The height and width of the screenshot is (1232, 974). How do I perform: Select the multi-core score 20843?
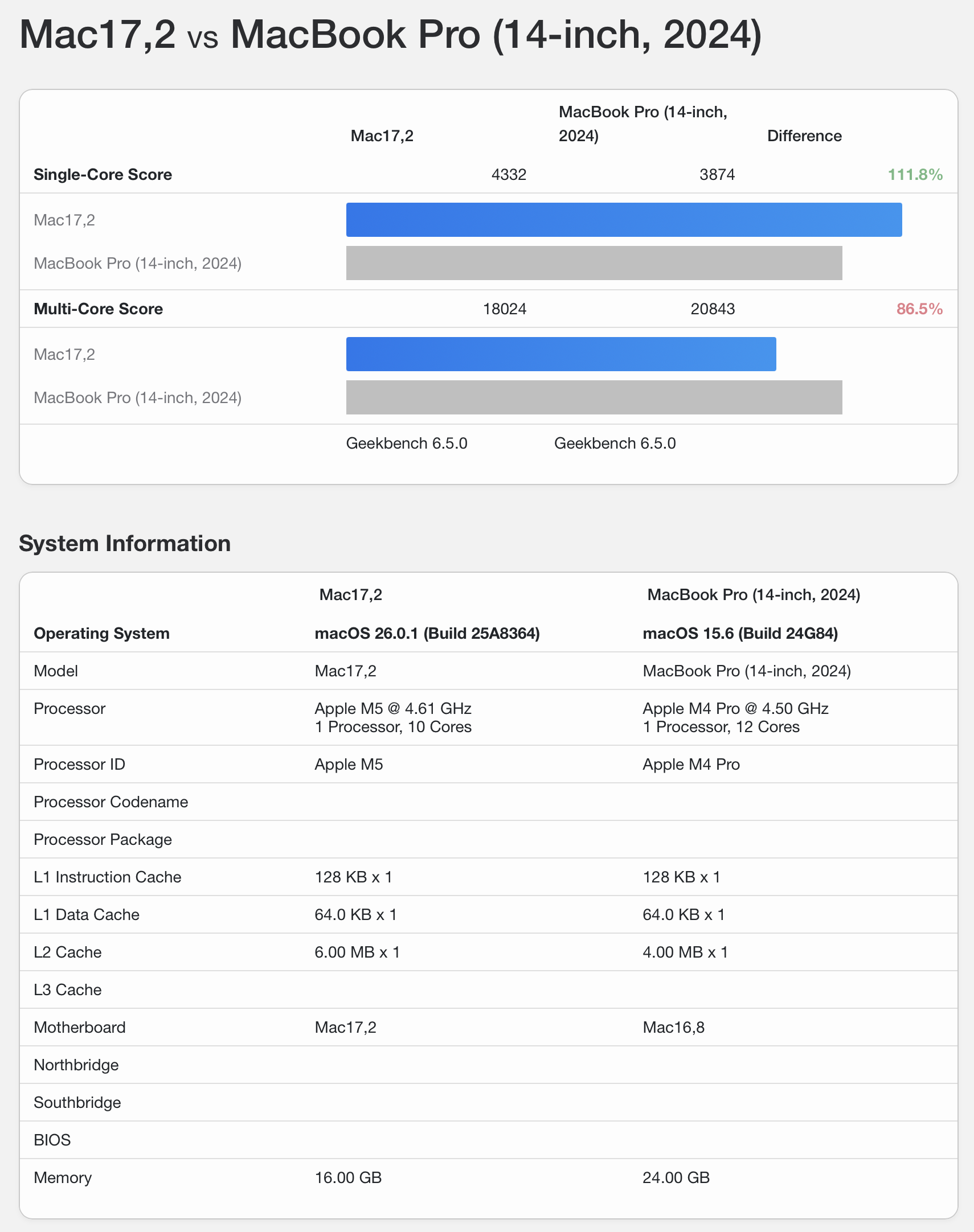[712, 309]
